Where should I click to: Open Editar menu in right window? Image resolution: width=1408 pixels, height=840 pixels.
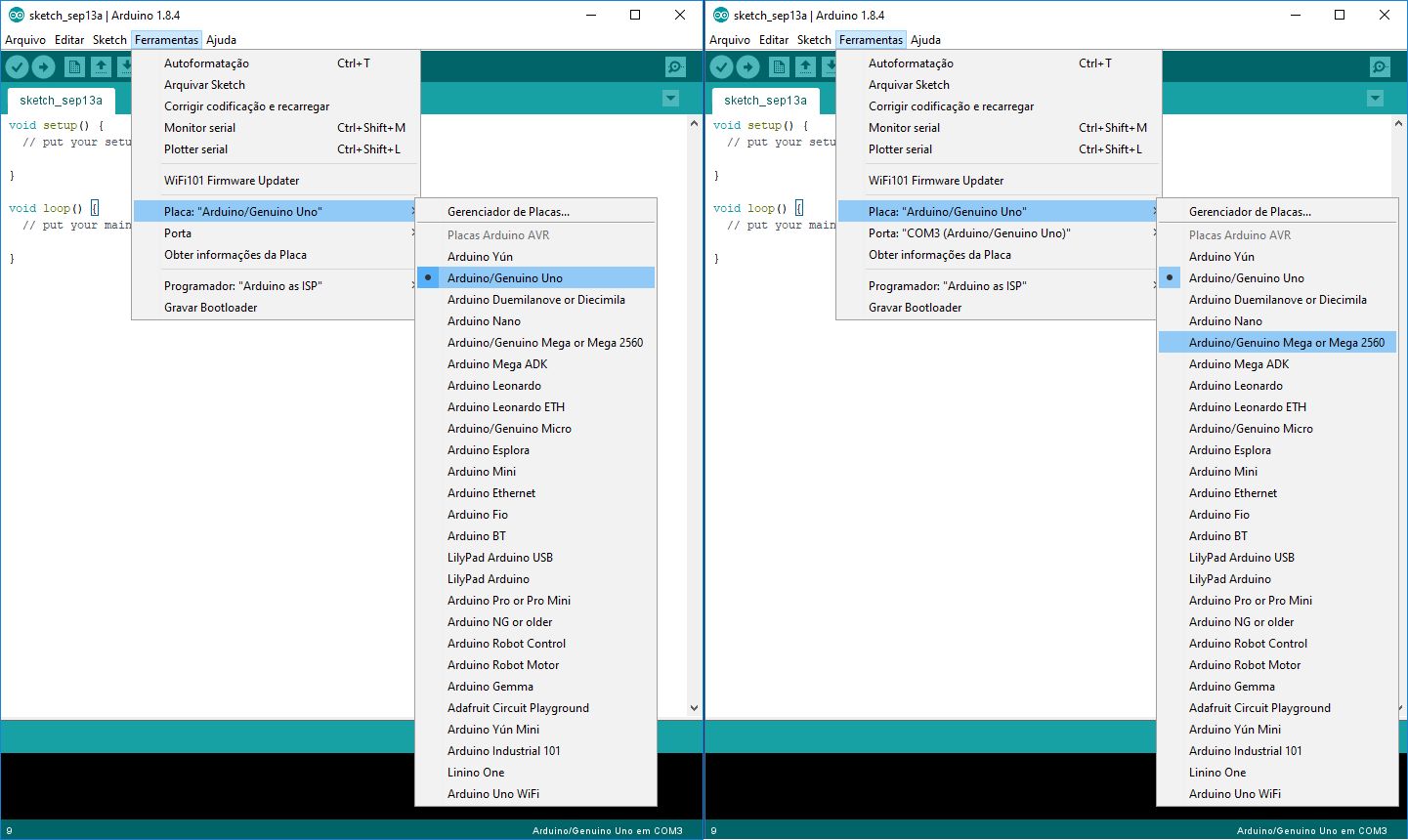pyautogui.click(x=774, y=40)
